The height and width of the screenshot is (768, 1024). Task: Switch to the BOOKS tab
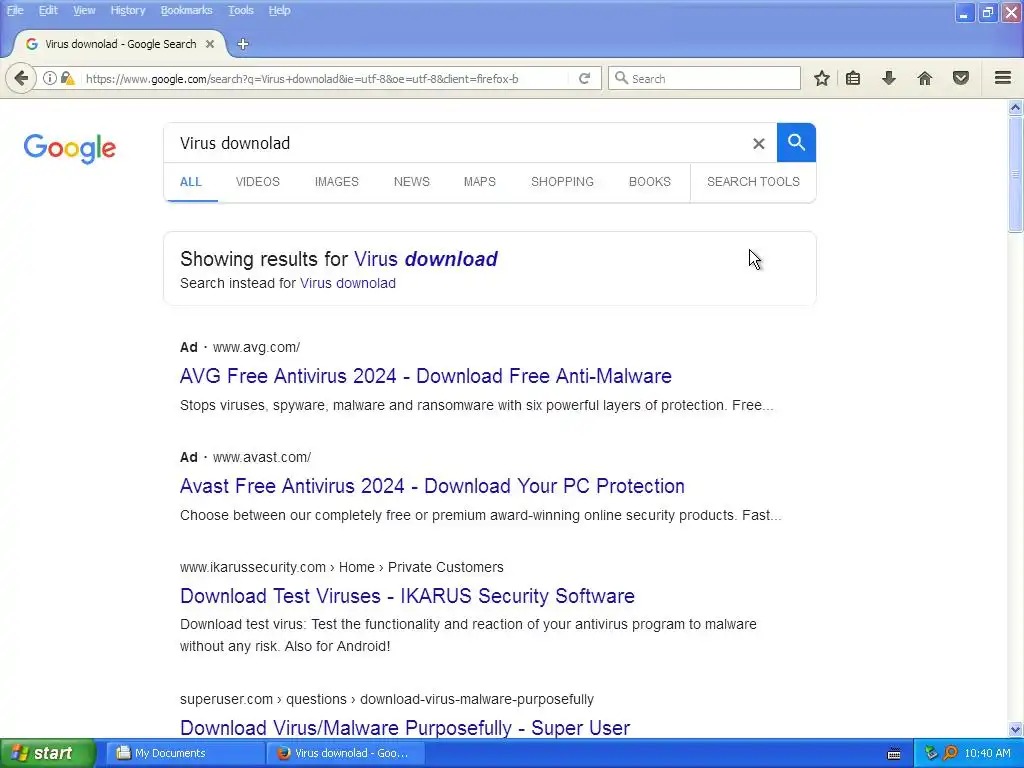[649, 182]
